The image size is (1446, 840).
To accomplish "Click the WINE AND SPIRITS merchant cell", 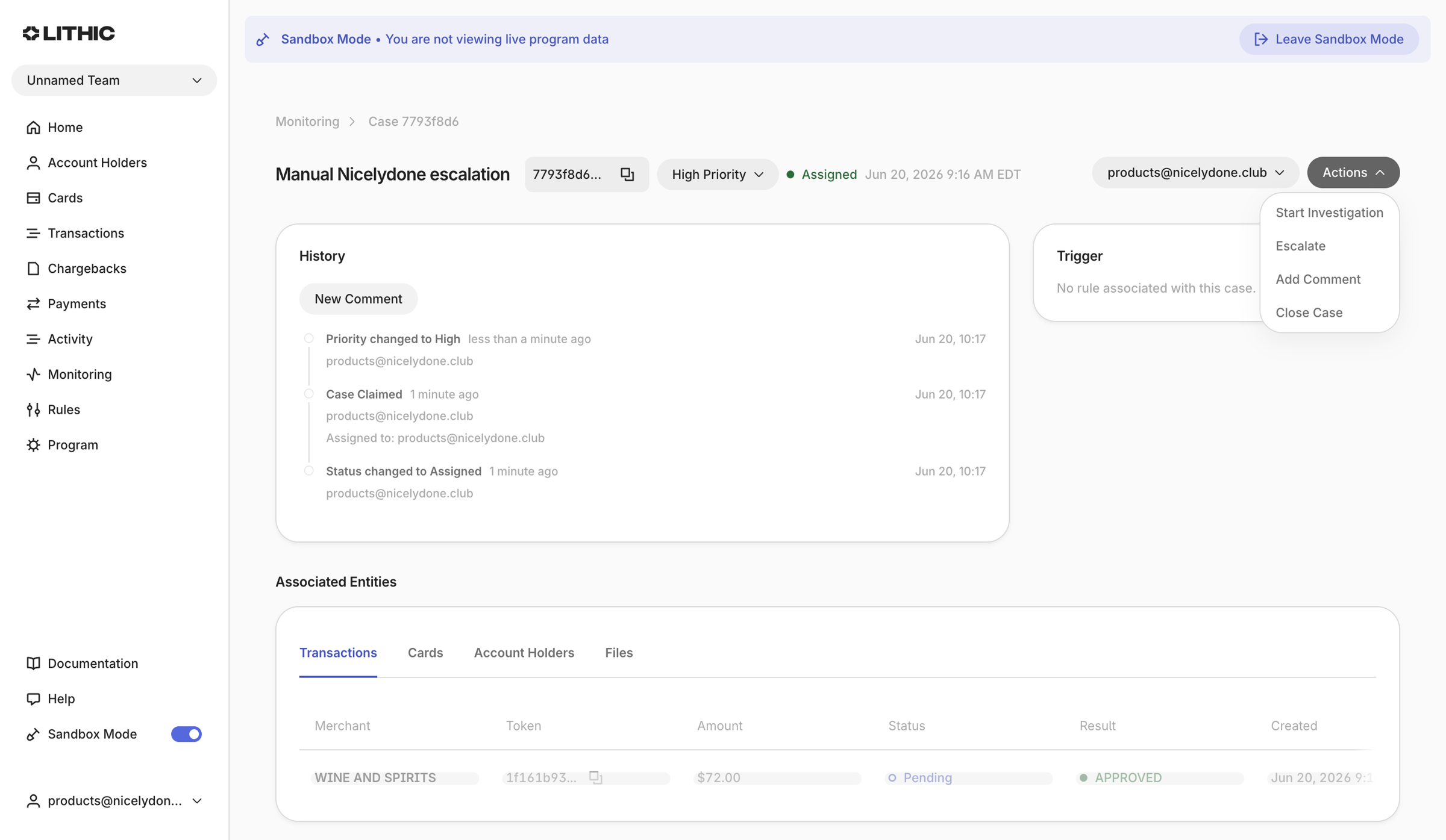I will [375, 777].
